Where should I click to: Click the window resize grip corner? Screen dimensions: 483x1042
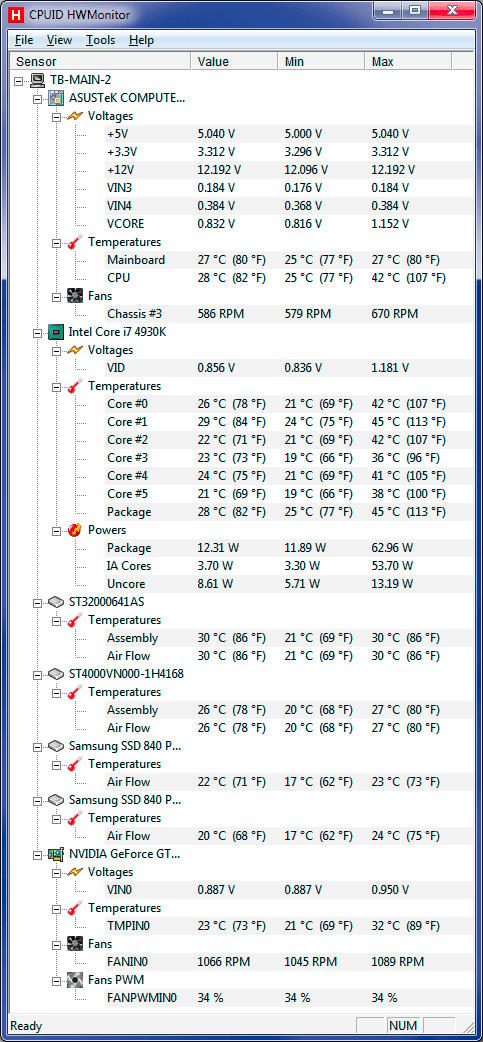coord(467,1027)
